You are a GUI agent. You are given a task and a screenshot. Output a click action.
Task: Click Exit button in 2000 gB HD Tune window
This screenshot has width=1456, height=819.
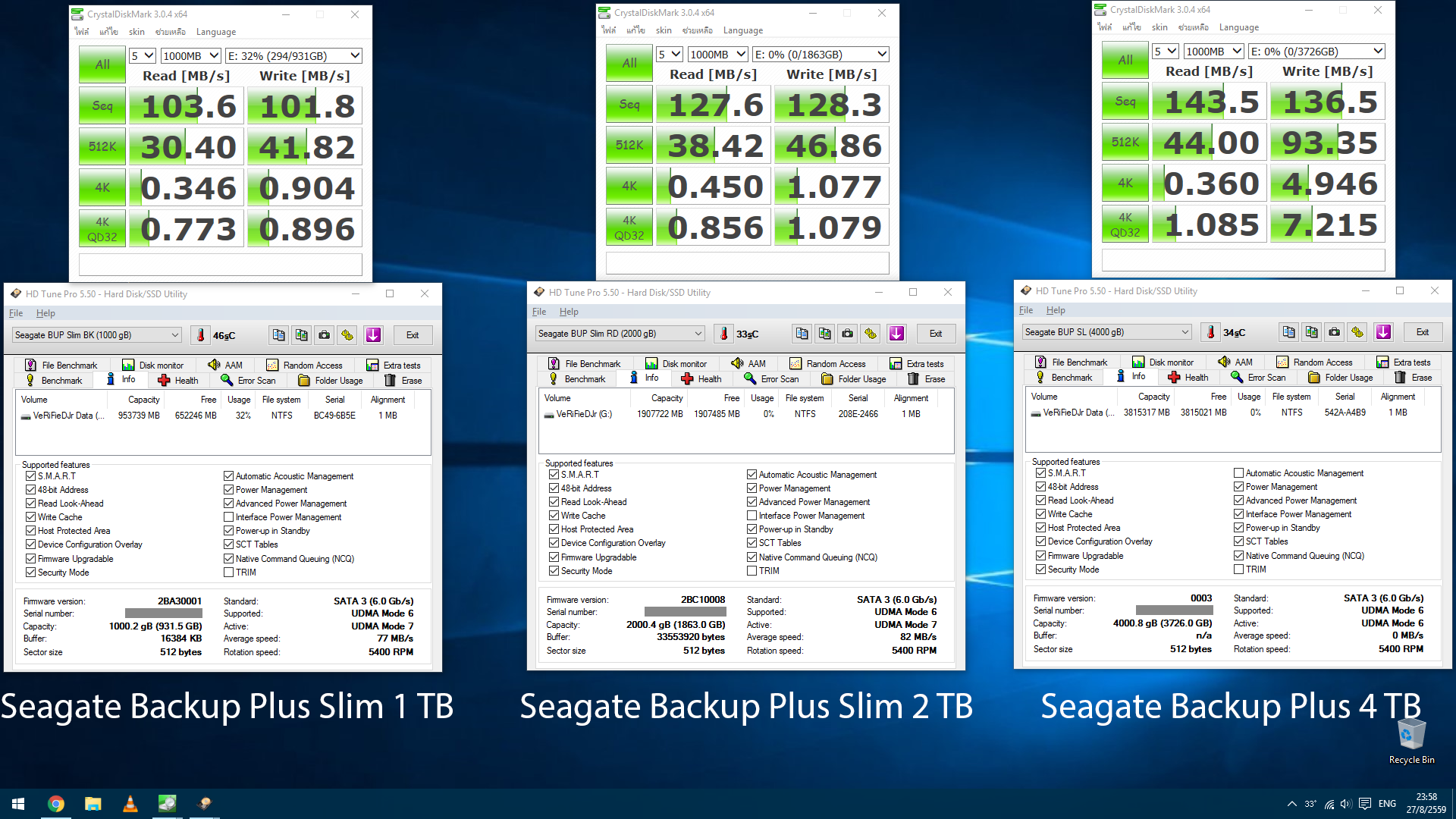(x=935, y=334)
